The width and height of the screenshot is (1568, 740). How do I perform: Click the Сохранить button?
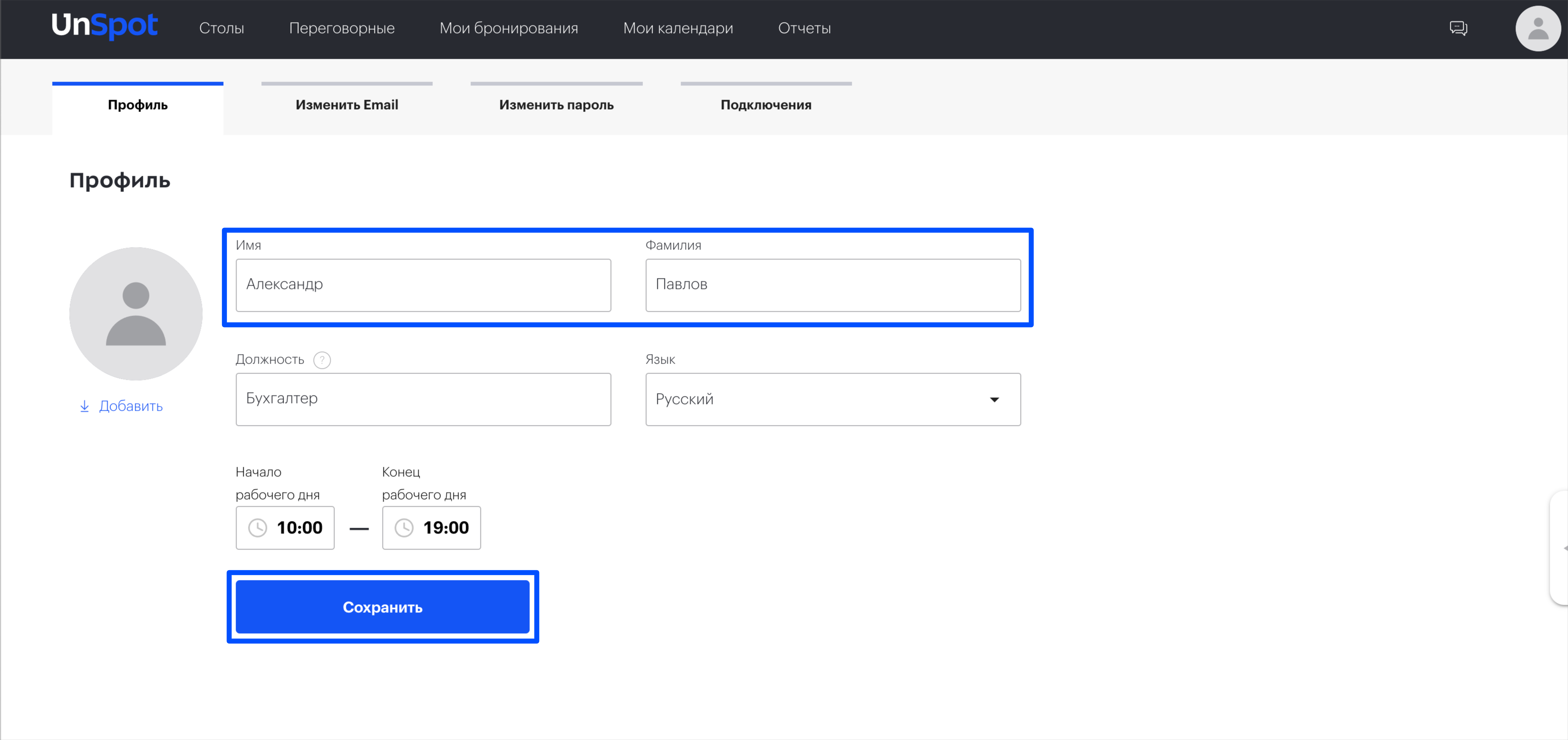click(382, 607)
